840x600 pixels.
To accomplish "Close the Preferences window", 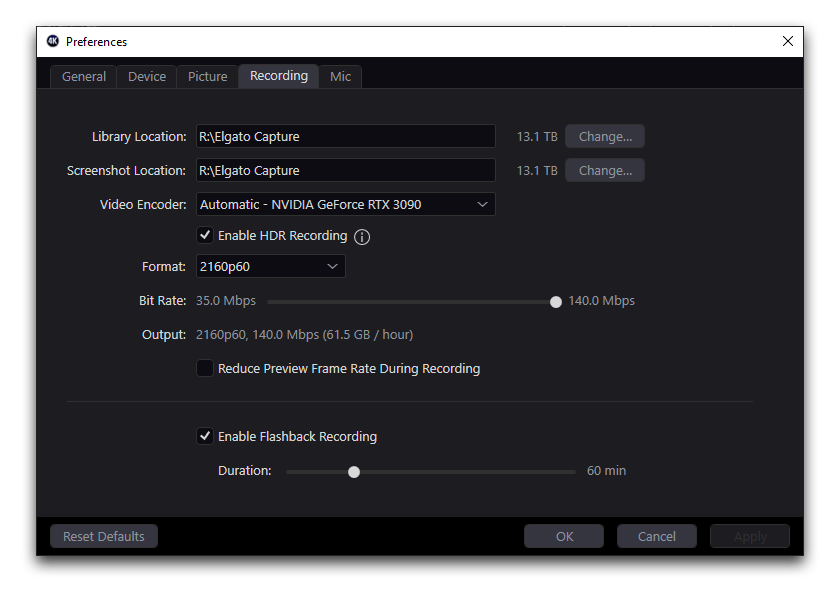I will click(x=788, y=41).
